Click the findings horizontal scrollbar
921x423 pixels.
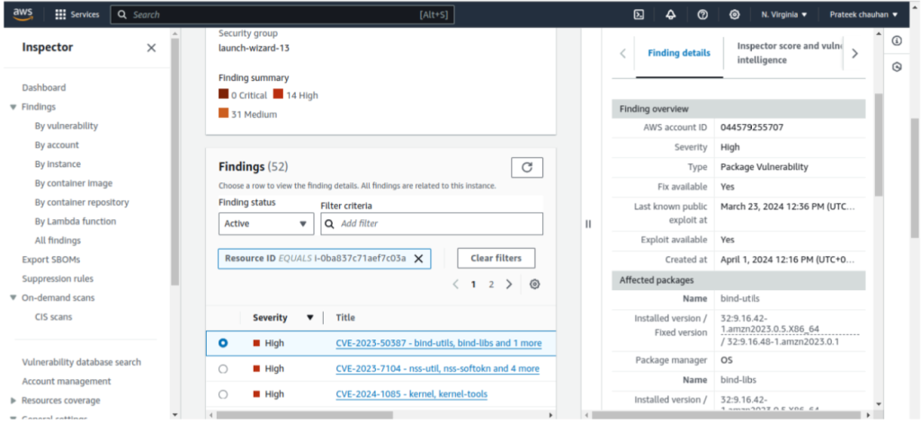(304, 415)
